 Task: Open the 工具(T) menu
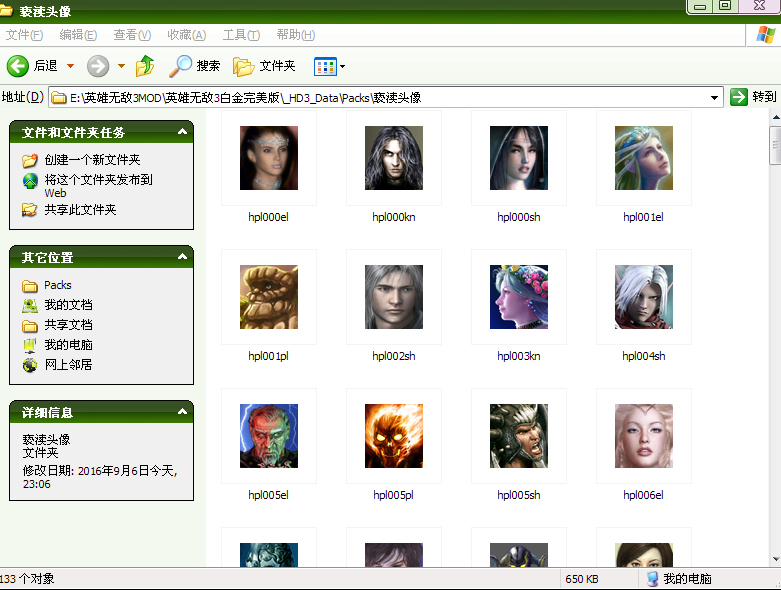(241, 35)
